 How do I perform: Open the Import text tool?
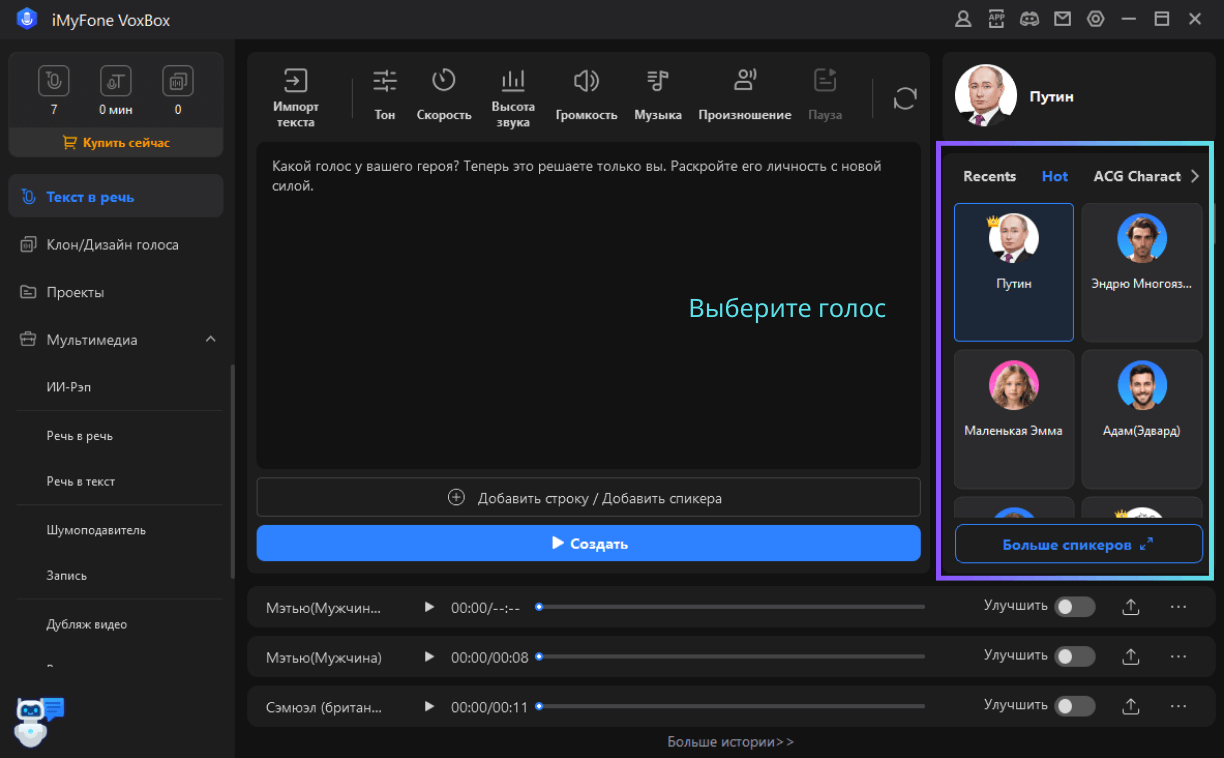[x=295, y=97]
